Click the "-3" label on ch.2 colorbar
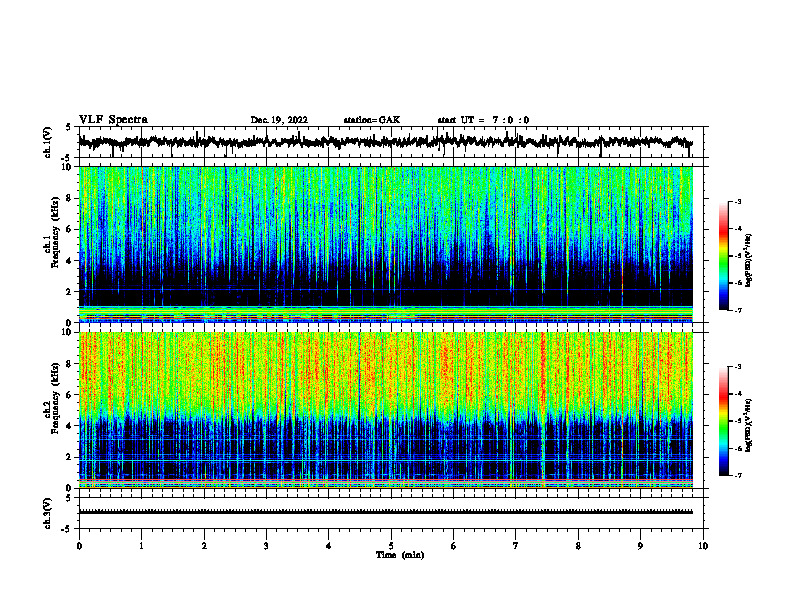 pyautogui.click(x=738, y=367)
